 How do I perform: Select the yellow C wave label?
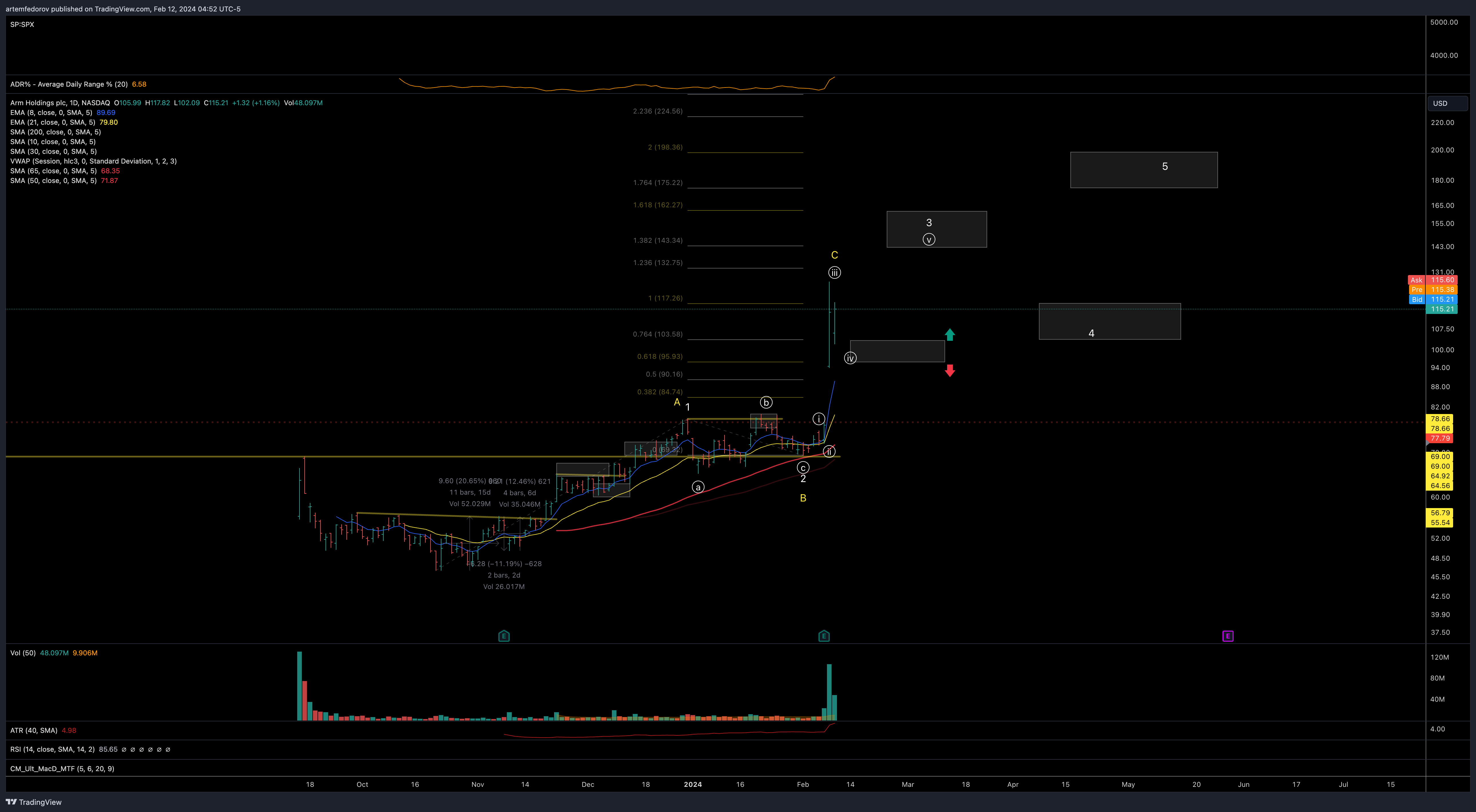(835, 255)
